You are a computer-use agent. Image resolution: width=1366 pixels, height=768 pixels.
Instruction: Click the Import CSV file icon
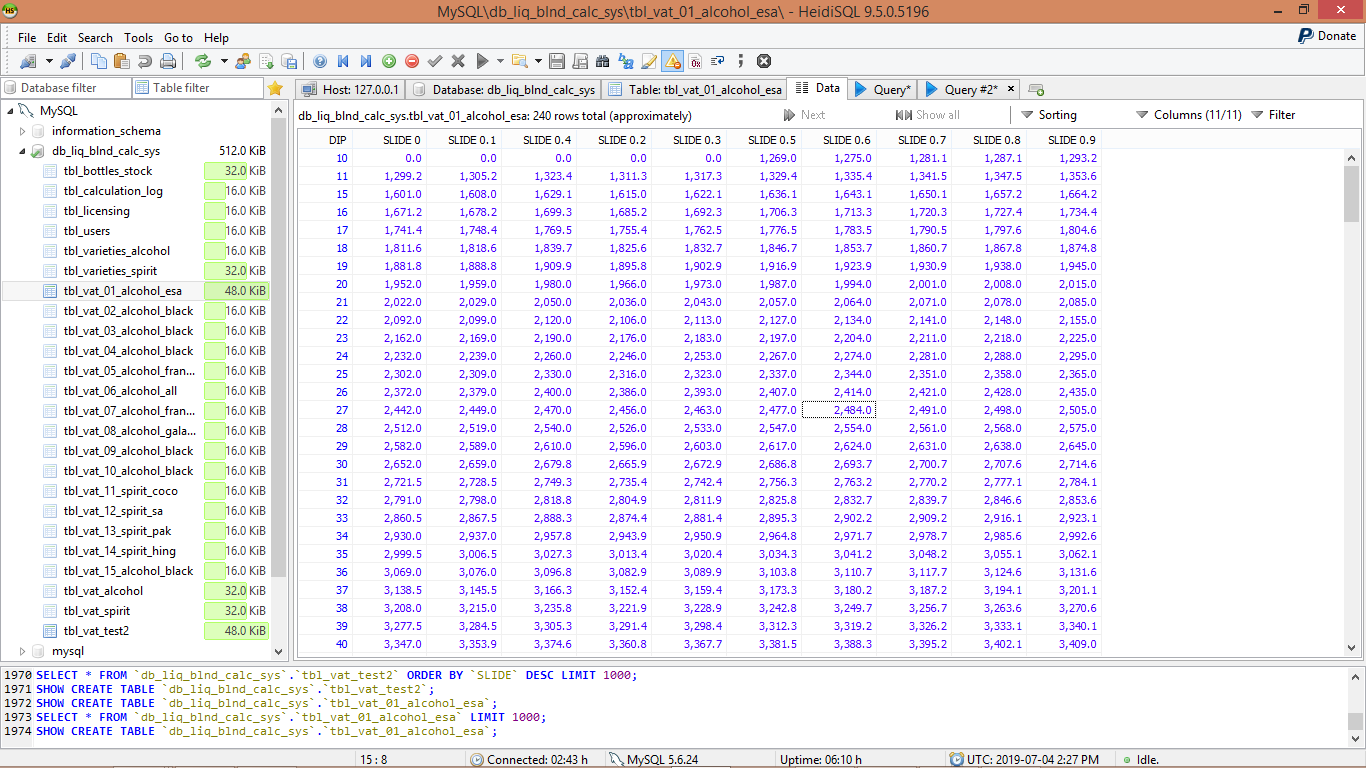[266, 61]
